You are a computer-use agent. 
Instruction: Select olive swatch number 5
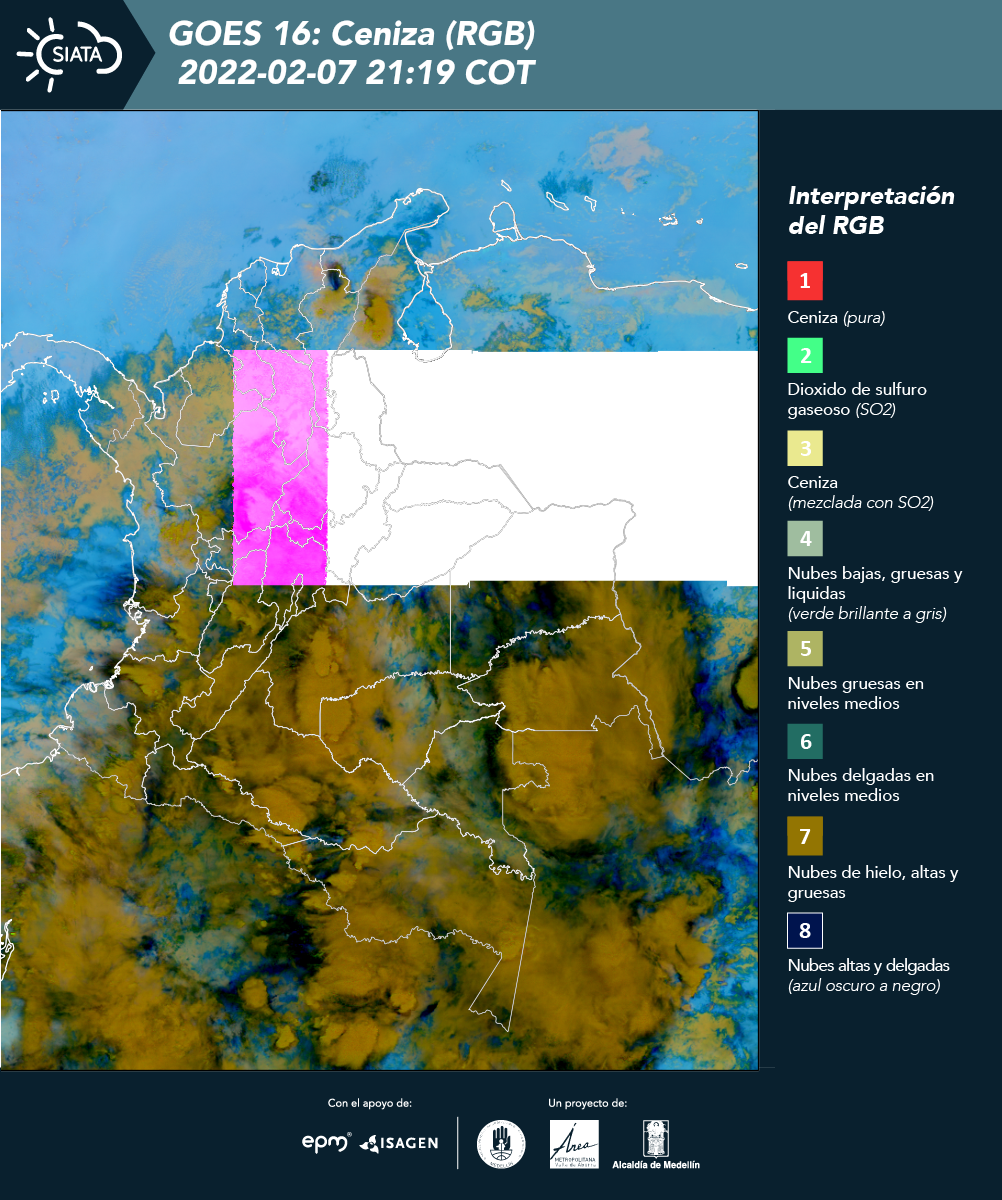[x=805, y=649]
